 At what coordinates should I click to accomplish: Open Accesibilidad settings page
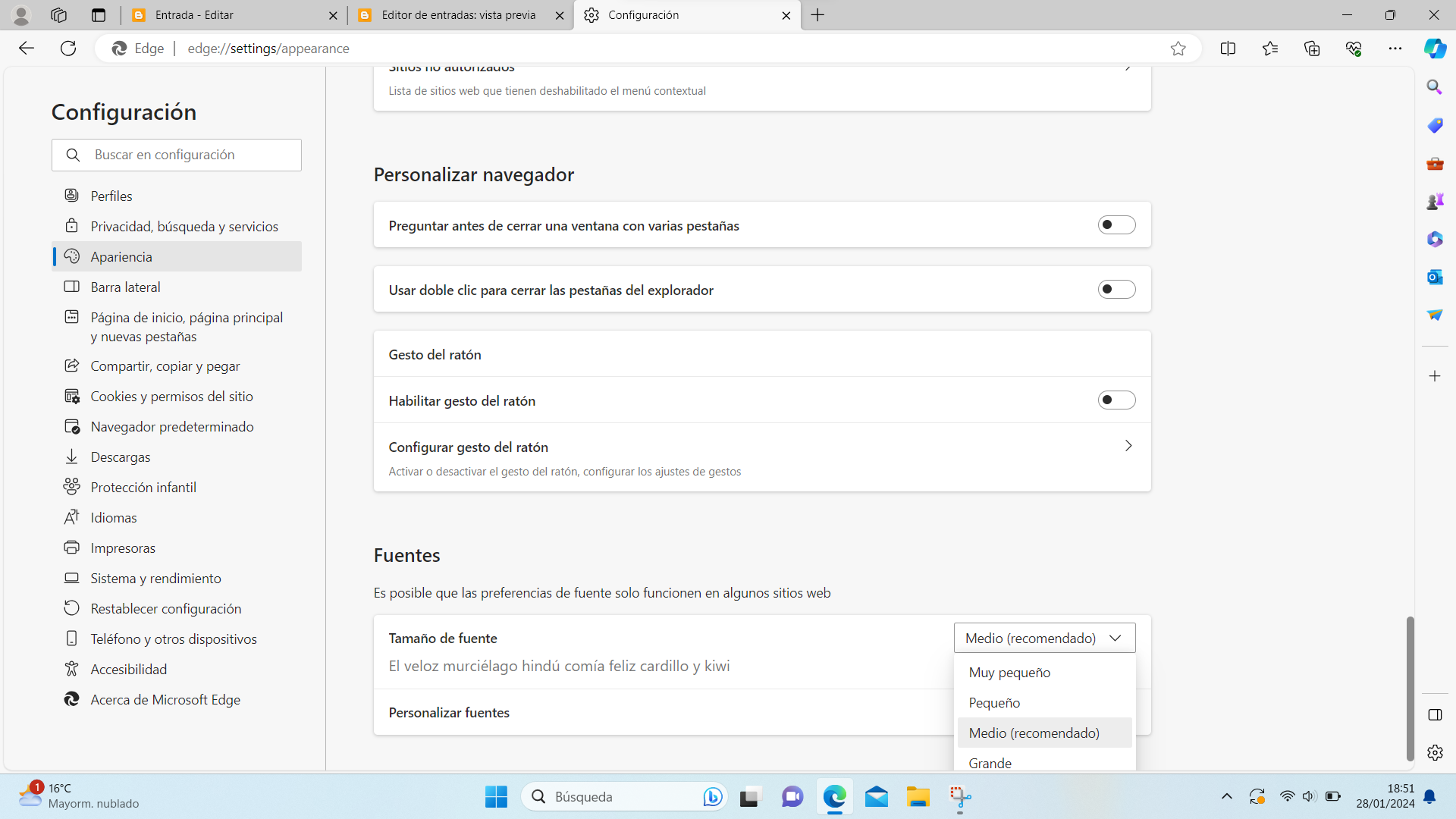click(x=128, y=670)
